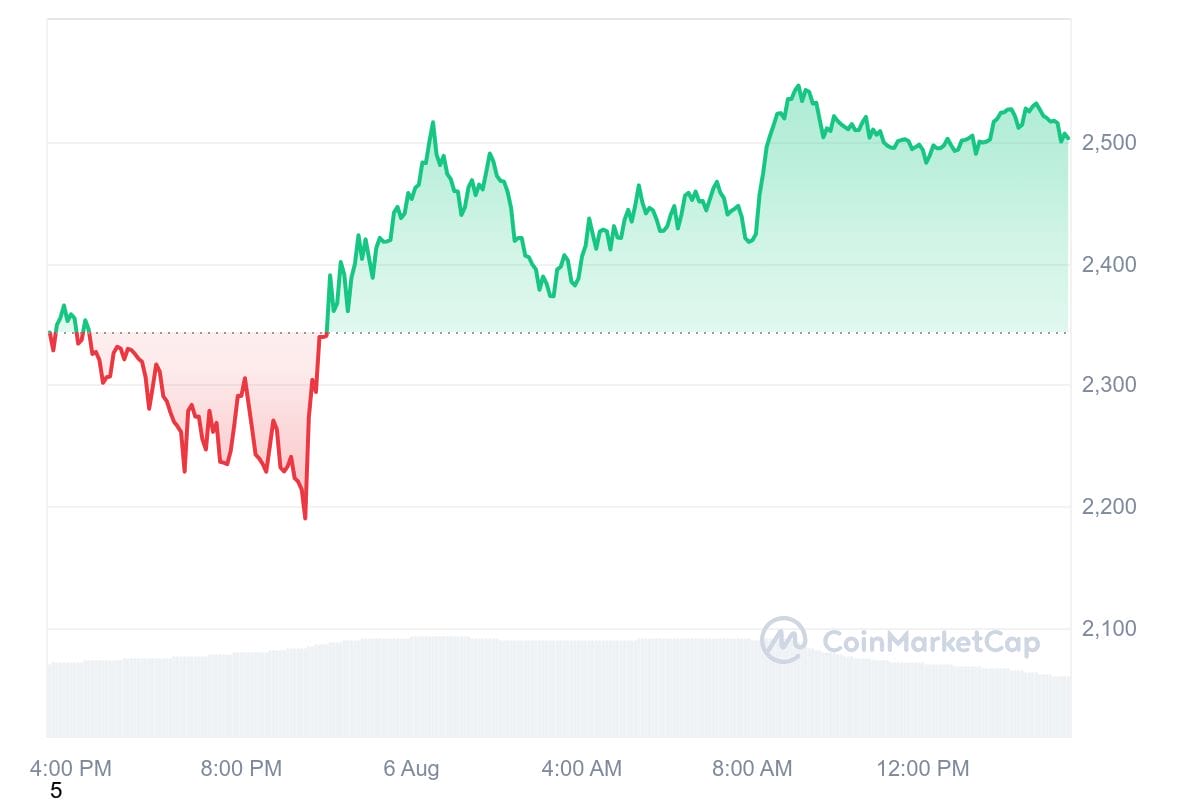The width and height of the screenshot is (1200, 800).
Task: Click the 2,100 price axis label
Action: 1108,629
